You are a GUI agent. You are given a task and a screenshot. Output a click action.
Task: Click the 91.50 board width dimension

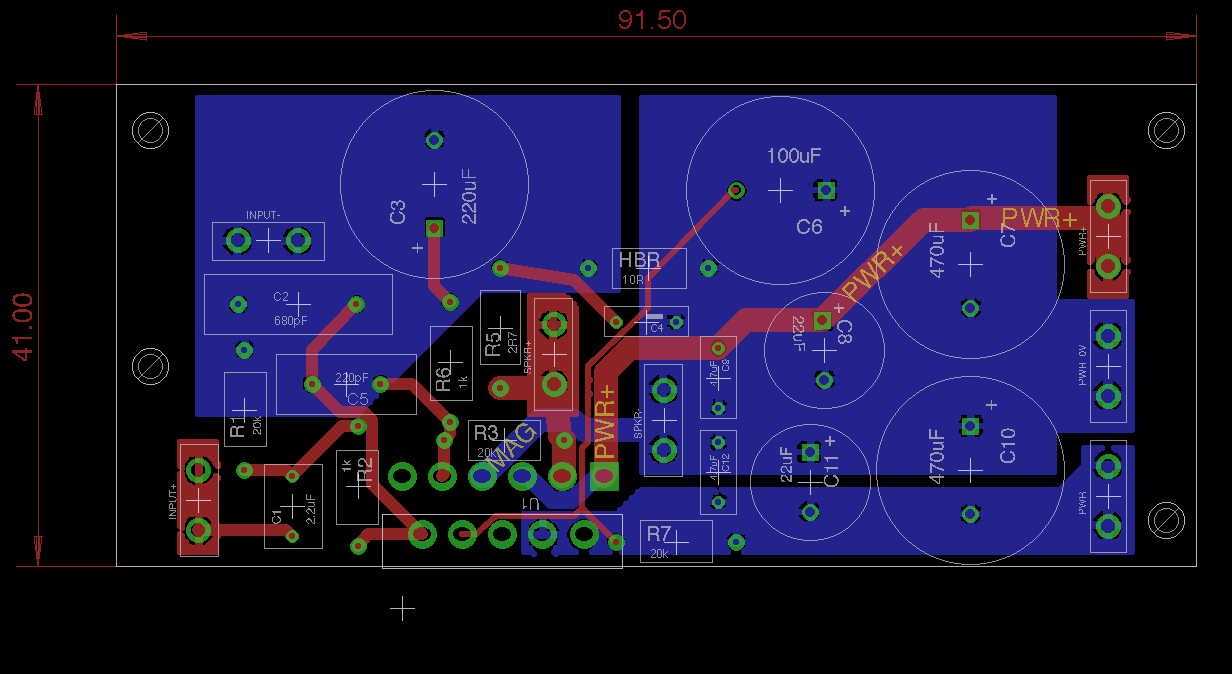[x=652, y=20]
